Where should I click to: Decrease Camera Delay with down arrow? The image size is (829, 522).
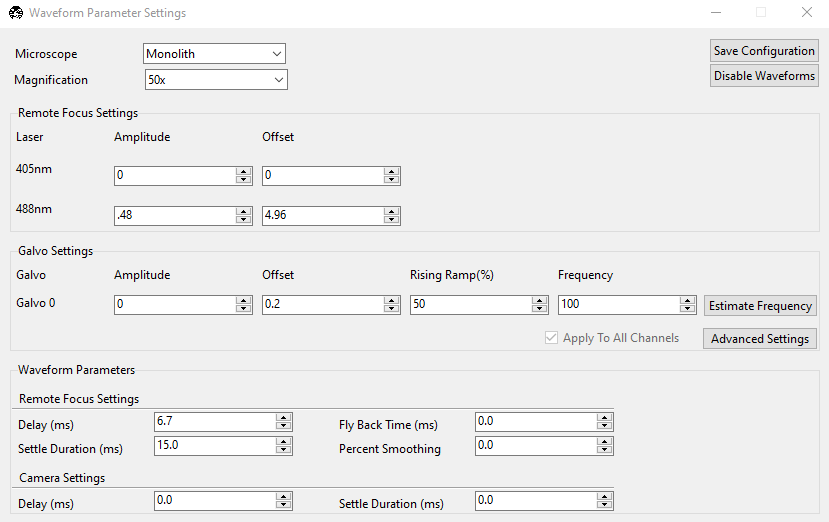[x=284, y=505]
